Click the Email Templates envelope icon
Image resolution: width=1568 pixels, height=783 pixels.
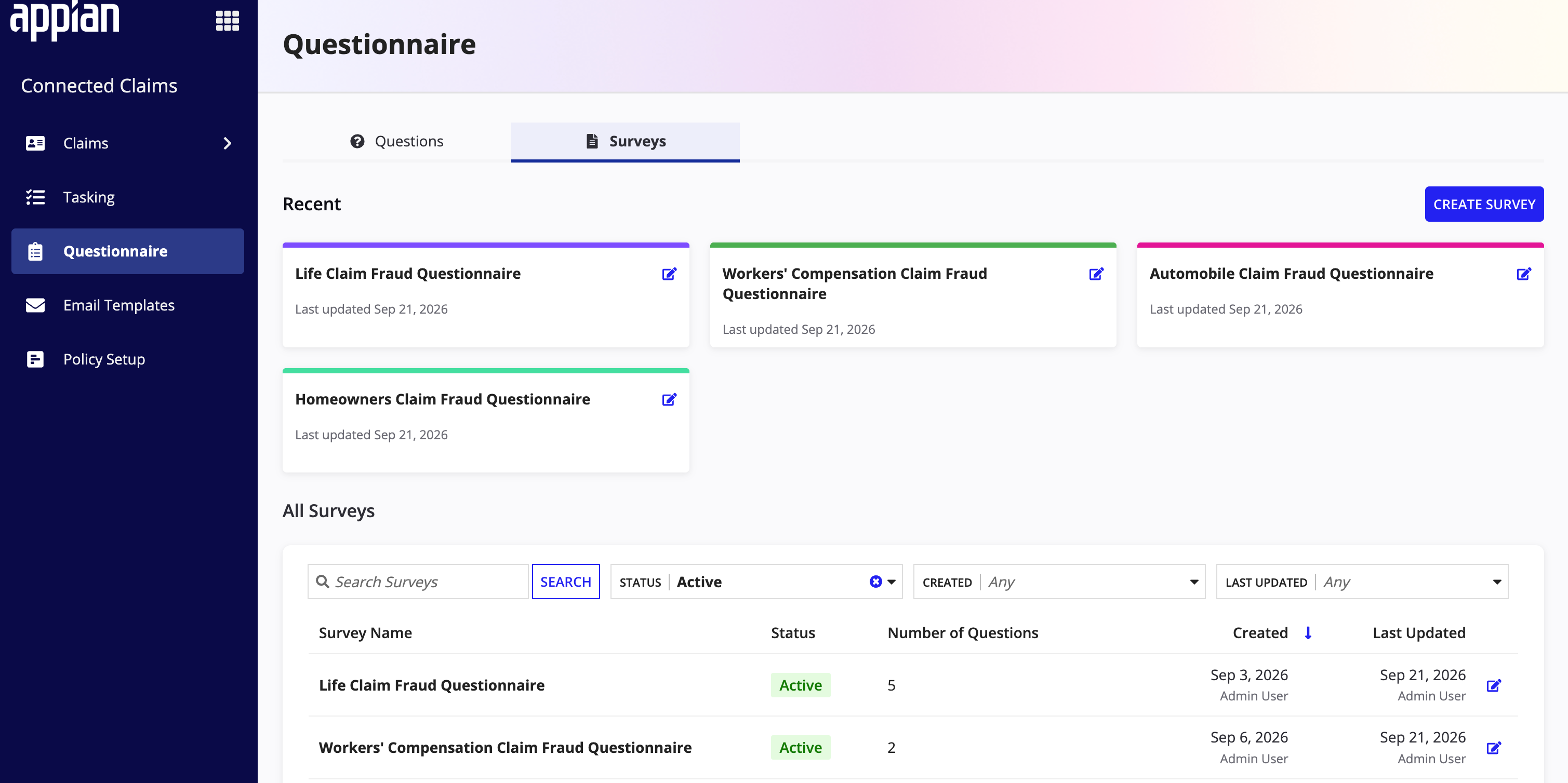click(35, 305)
